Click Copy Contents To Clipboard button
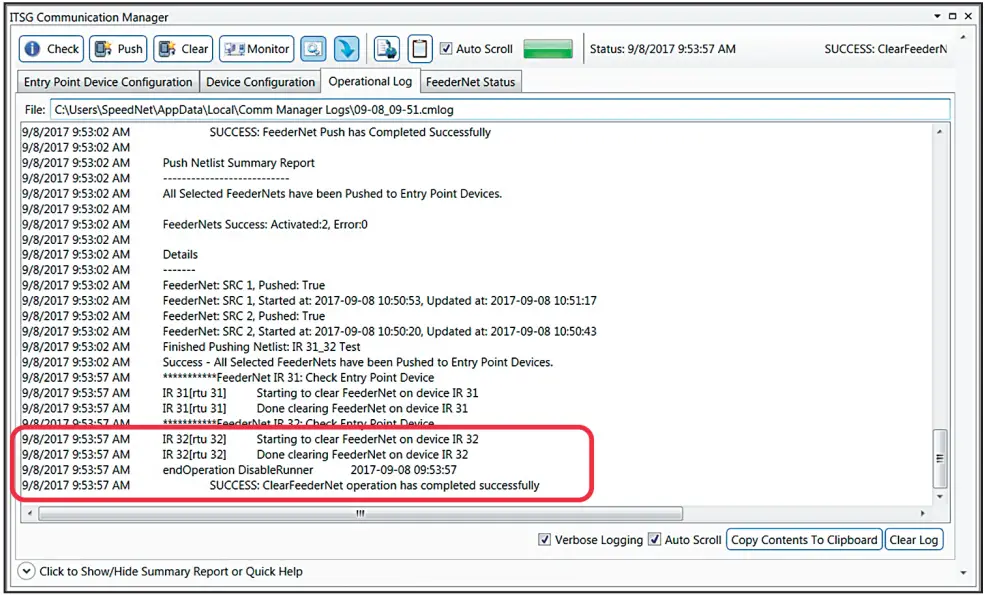The image size is (985, 595). coord(804,540)
